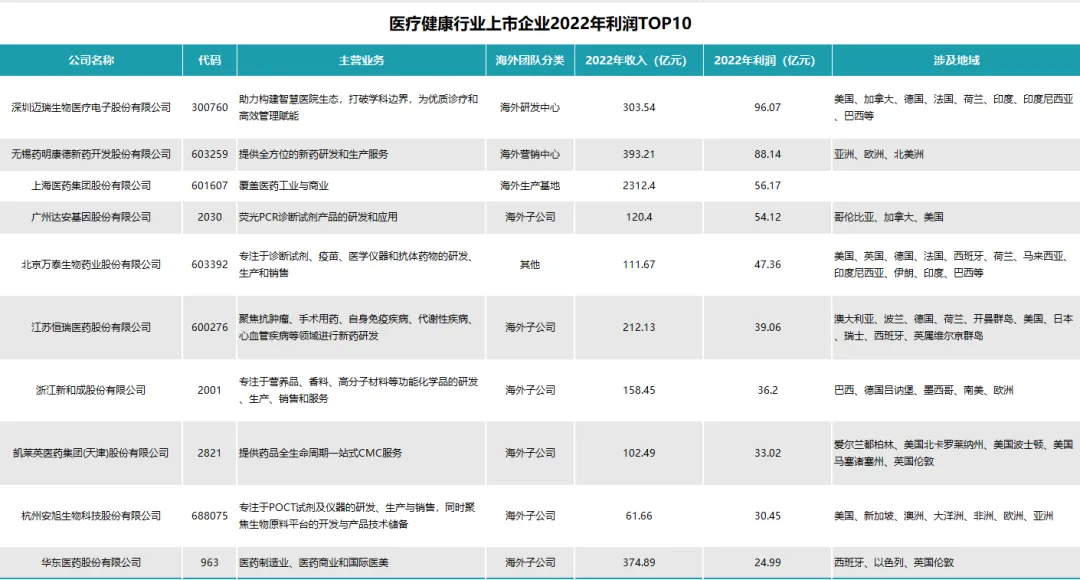Click profit value 33.02
This screenshot has width=1080, height=580.
(767, 453)
